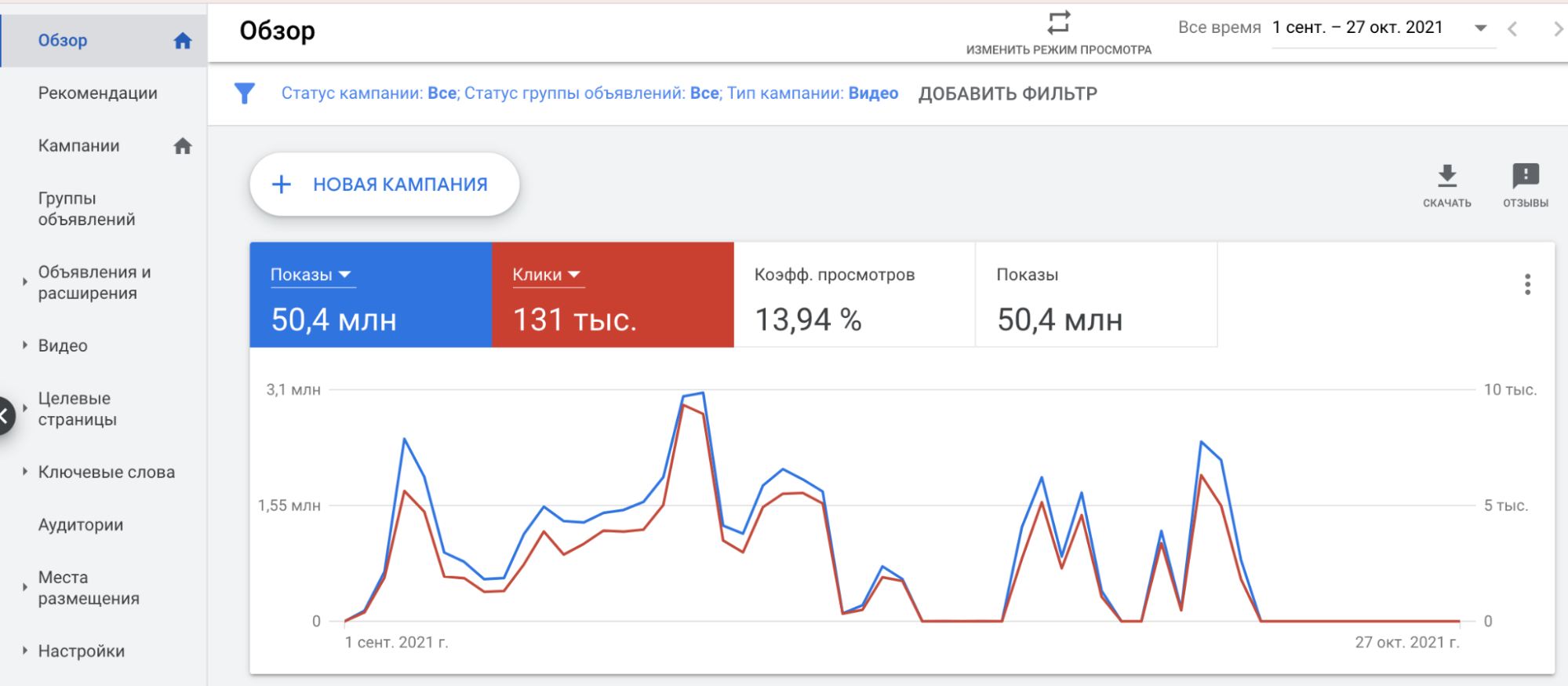Click Добавить фильтр
The image size is (1568, 686).
click(x=1008, y=93)
